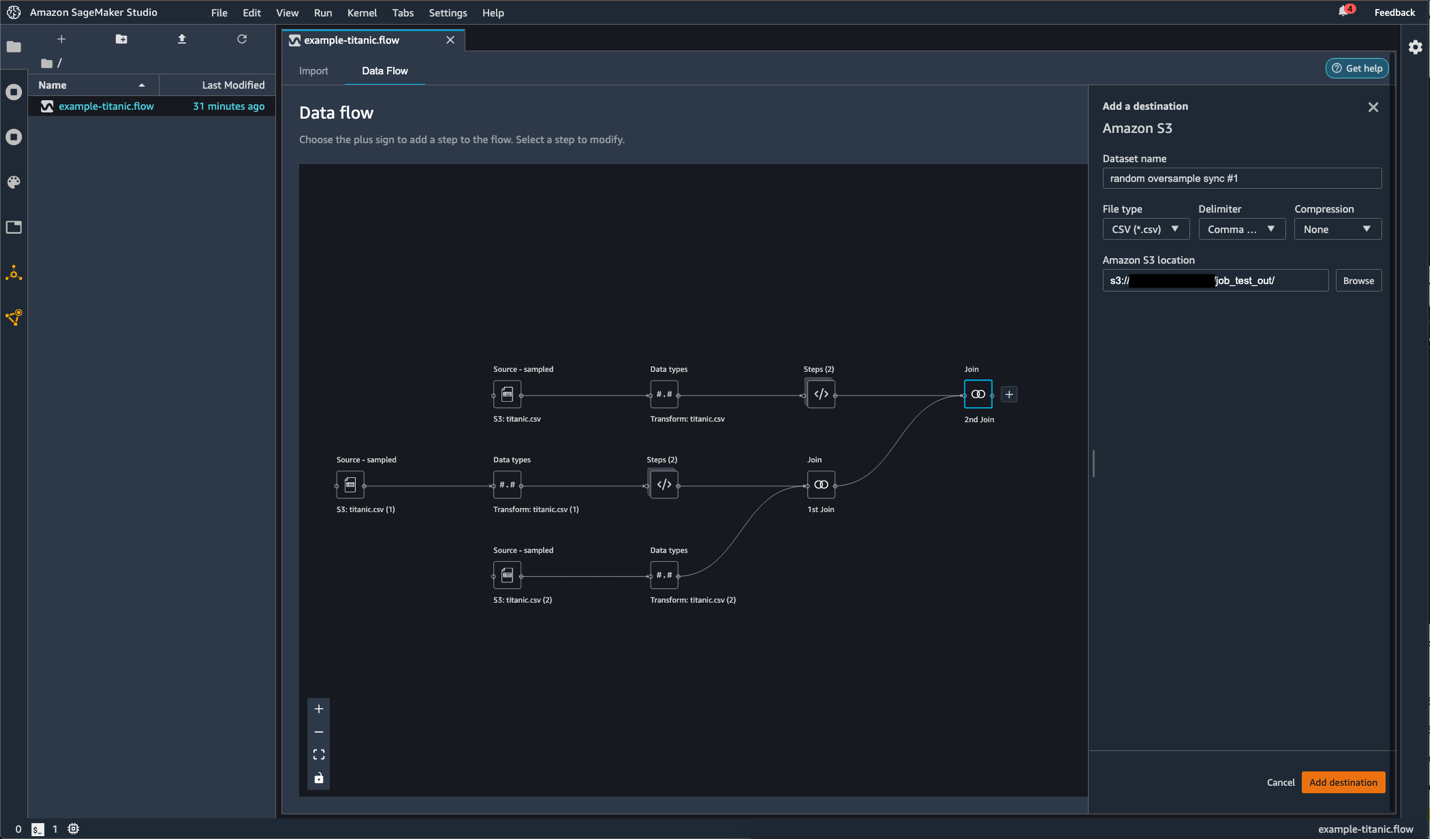Open the running terminals square icon in sidebar
Screen dimensions: 1430x839
tap(14, 92)
